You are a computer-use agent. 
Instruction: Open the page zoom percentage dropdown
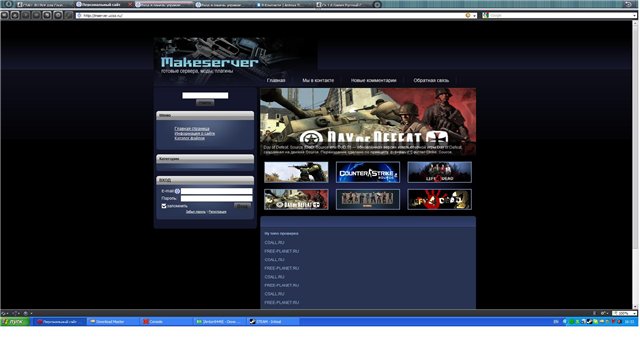624,313
